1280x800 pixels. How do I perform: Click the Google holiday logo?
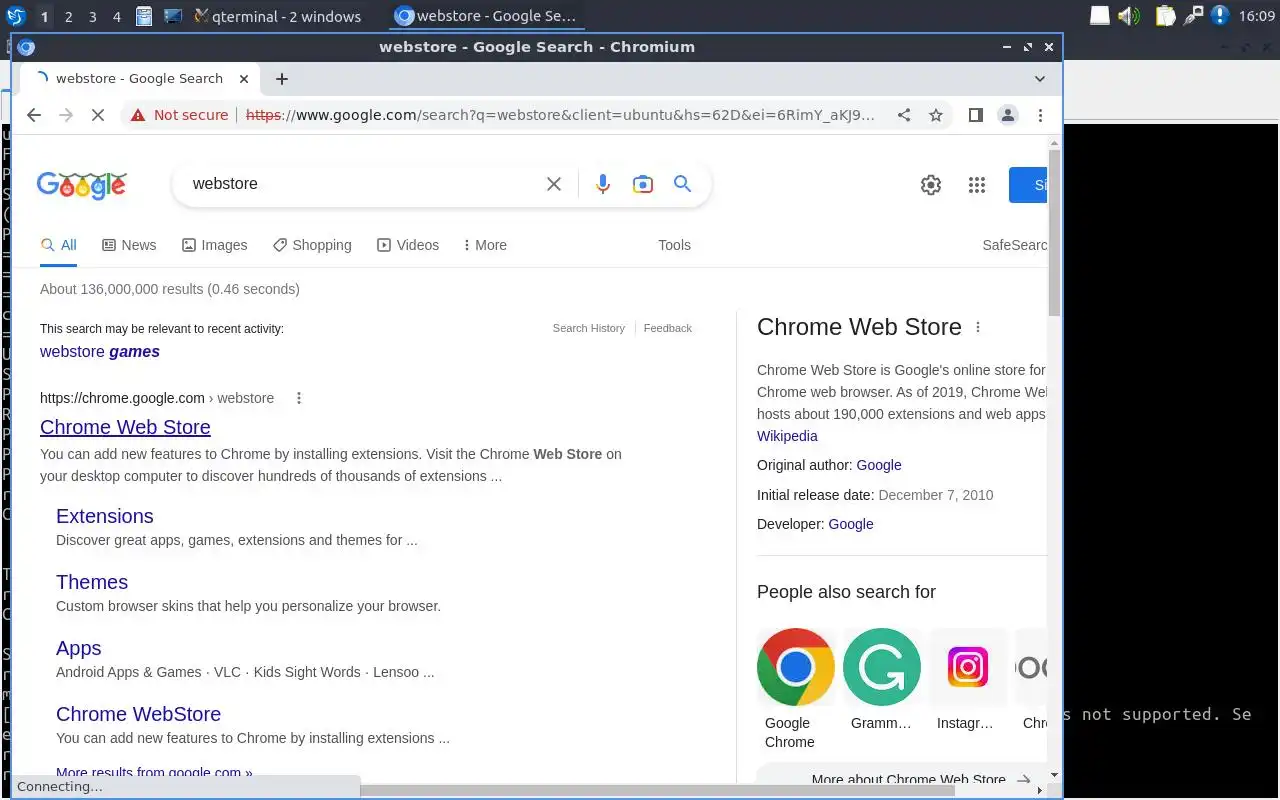pyautogui.click(x=82, y=185)
